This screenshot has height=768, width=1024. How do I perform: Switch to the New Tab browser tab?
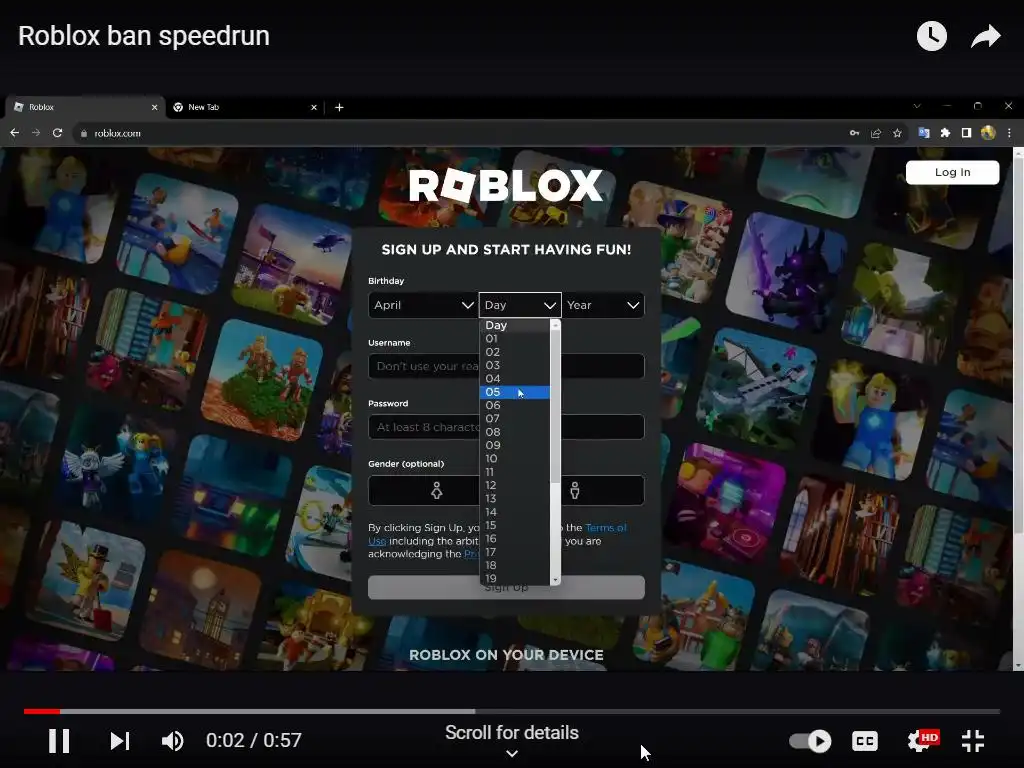(244, 107)
